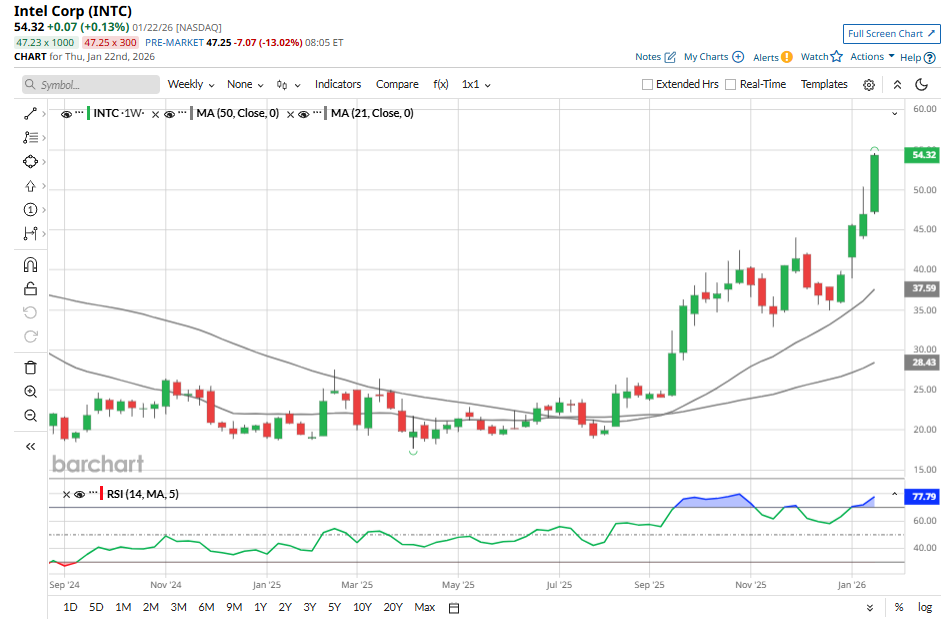
Task: Open the Weekly frequency dropdown
Action: coord(191,84)
